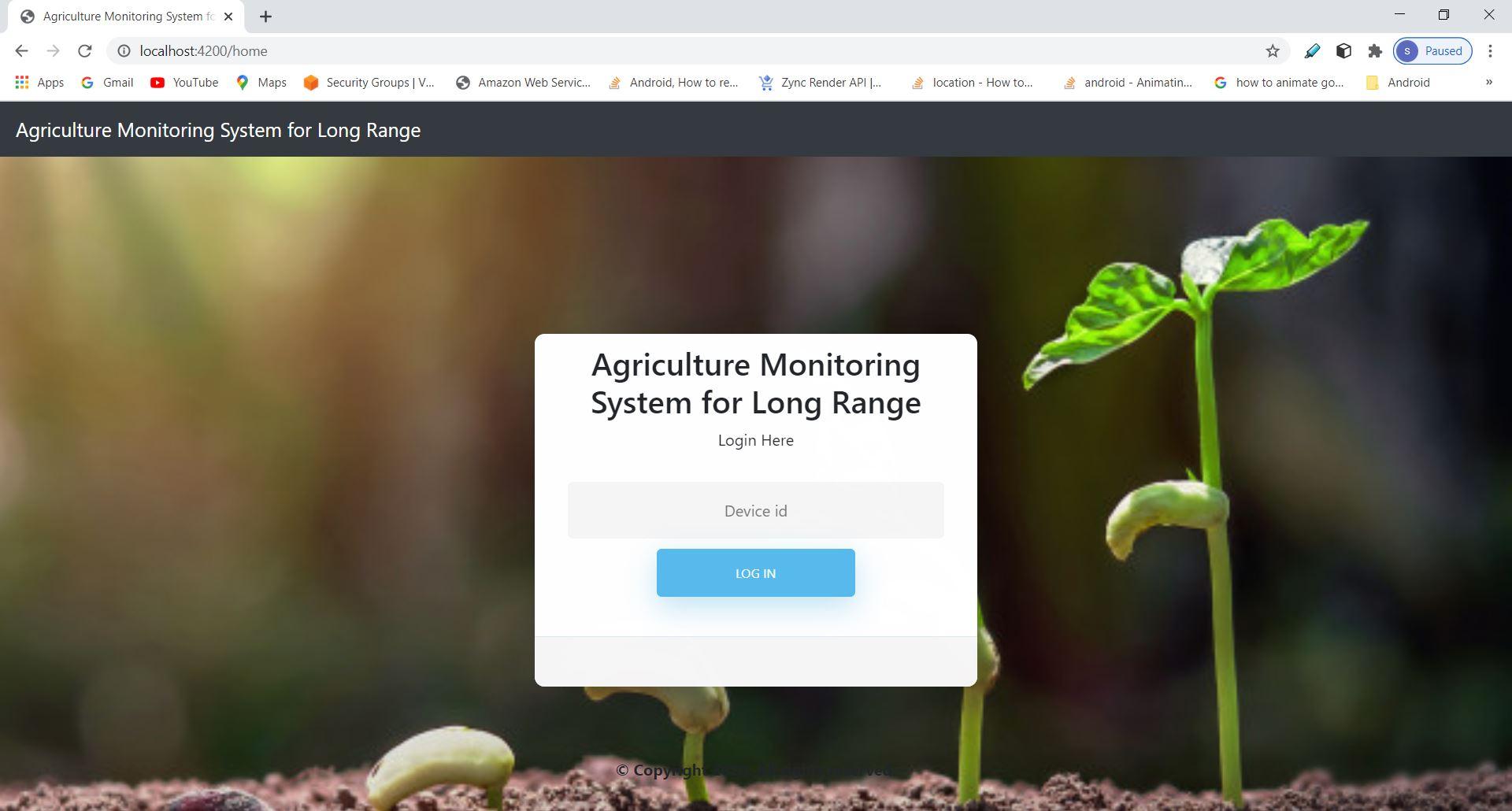The image size is (1512, 811).
Task: Close the Agriculture Monitoring System tab
Action: (x=228, y=17)
